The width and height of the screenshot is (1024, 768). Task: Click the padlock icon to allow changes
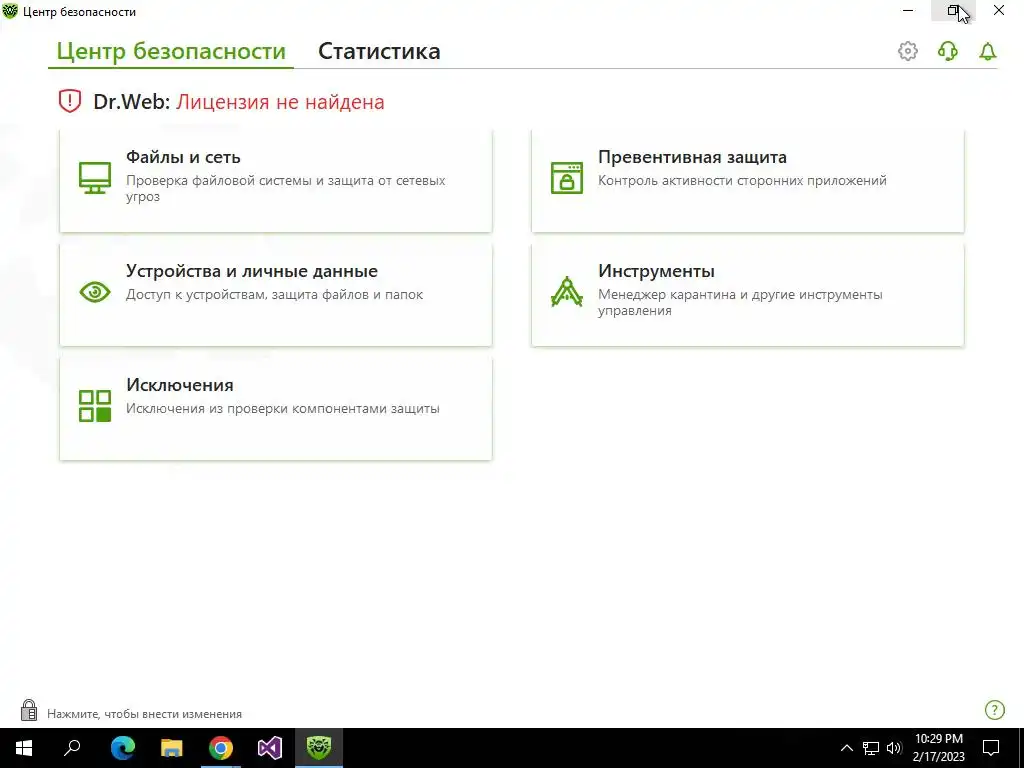tap(29, 710)
